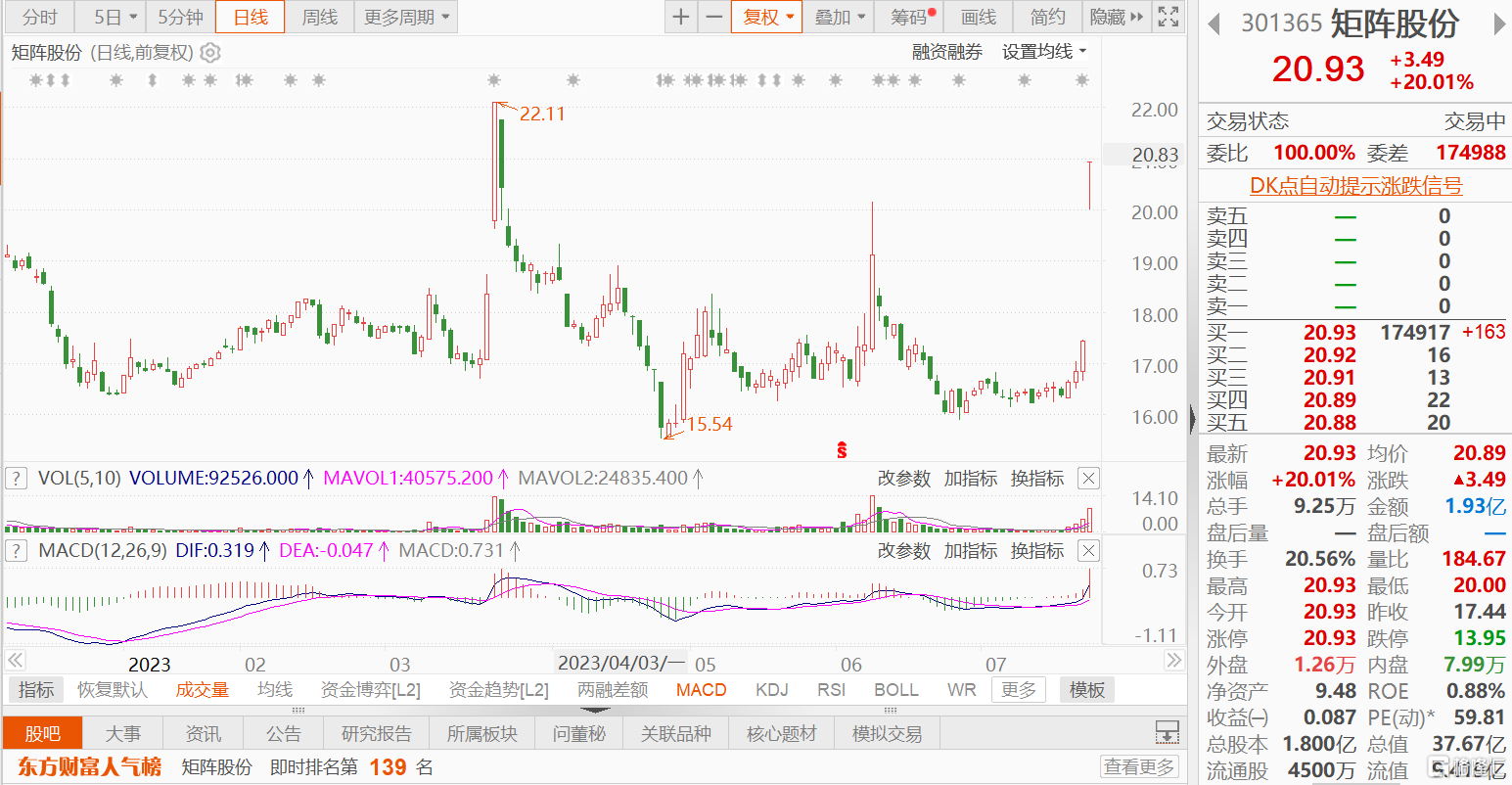Click 改参数 in VOL panel

coord(903,479)
